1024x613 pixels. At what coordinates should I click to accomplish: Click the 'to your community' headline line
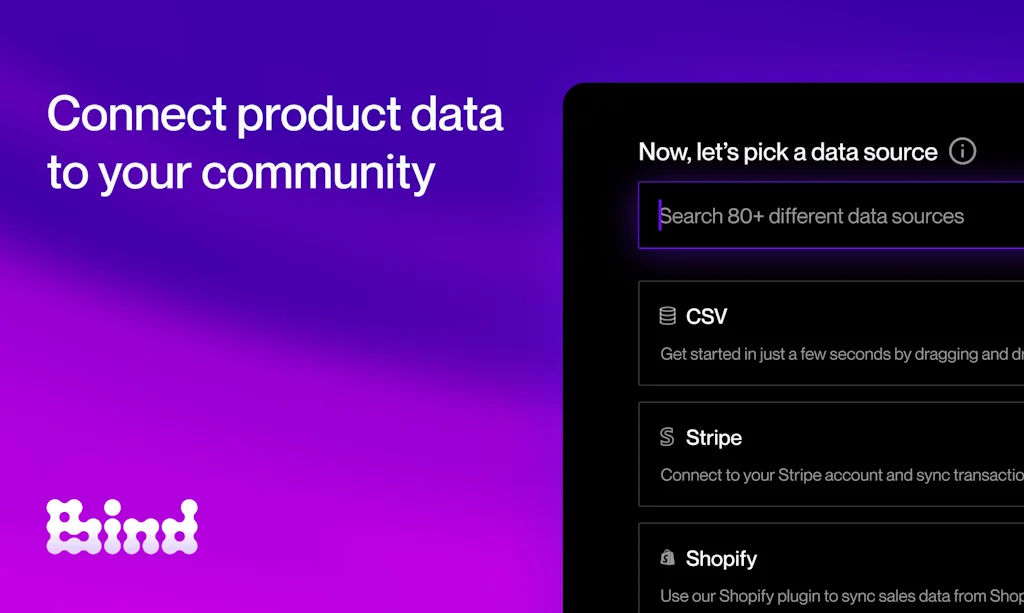[241, 172]
